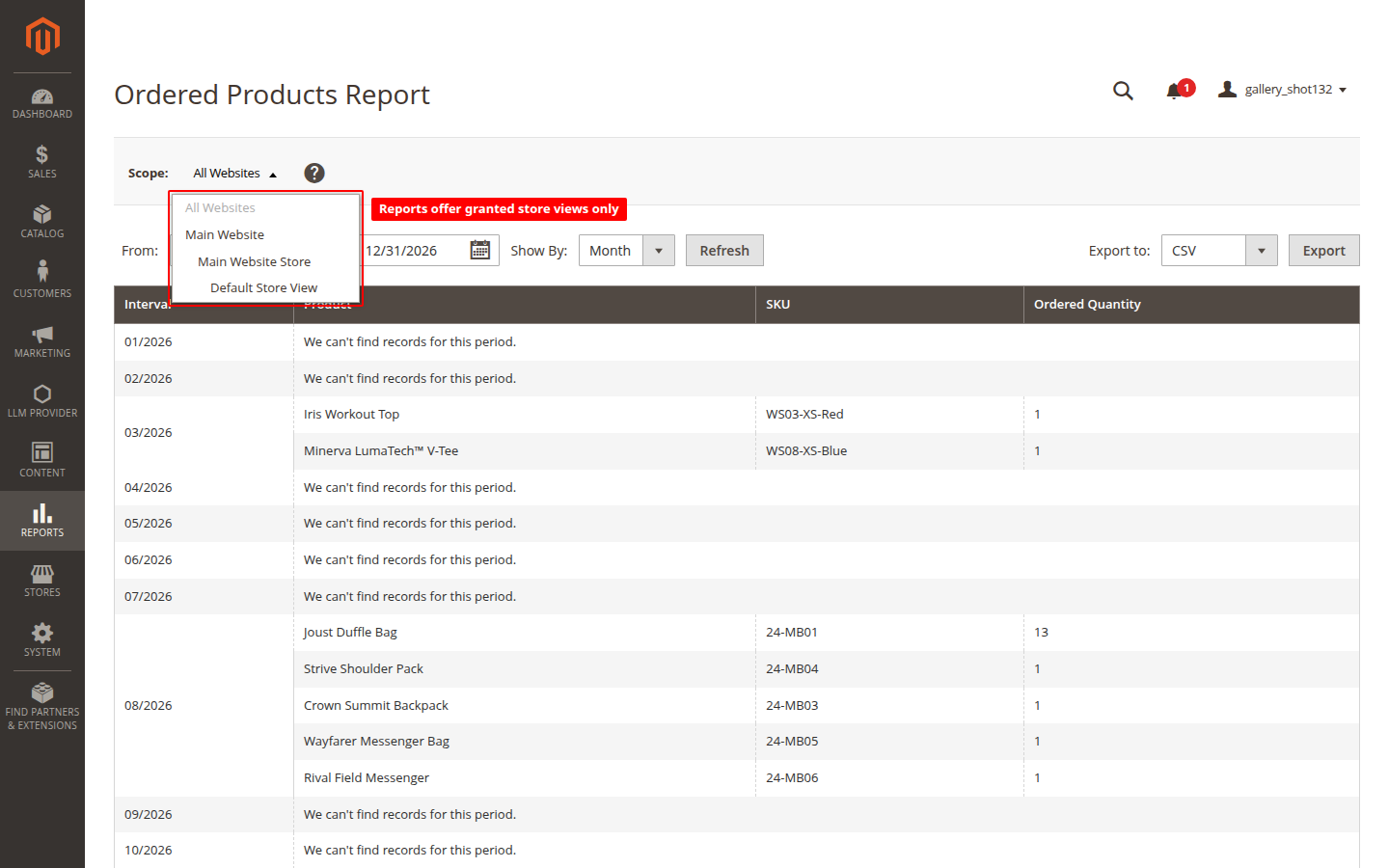Click the Ordered Quantity column header
Screen dimensions: 1389x868
tap(1191, 305)
